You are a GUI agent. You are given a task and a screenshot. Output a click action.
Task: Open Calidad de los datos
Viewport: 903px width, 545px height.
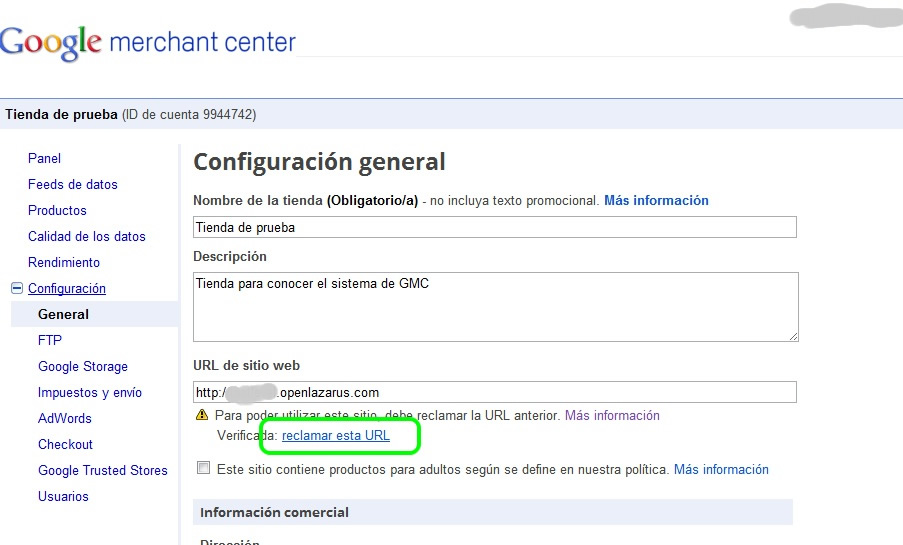86,236
